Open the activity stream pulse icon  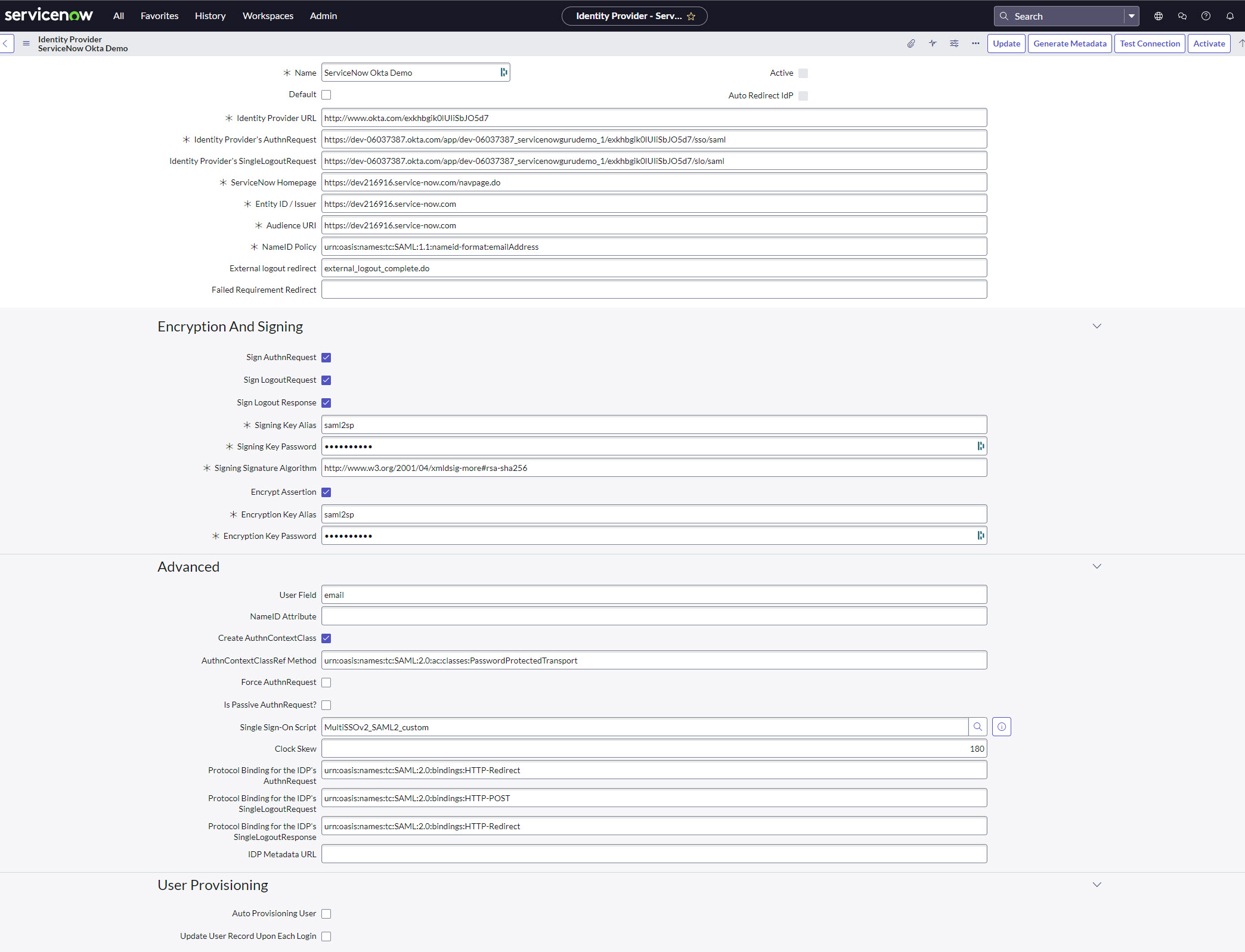click(933, 44)
